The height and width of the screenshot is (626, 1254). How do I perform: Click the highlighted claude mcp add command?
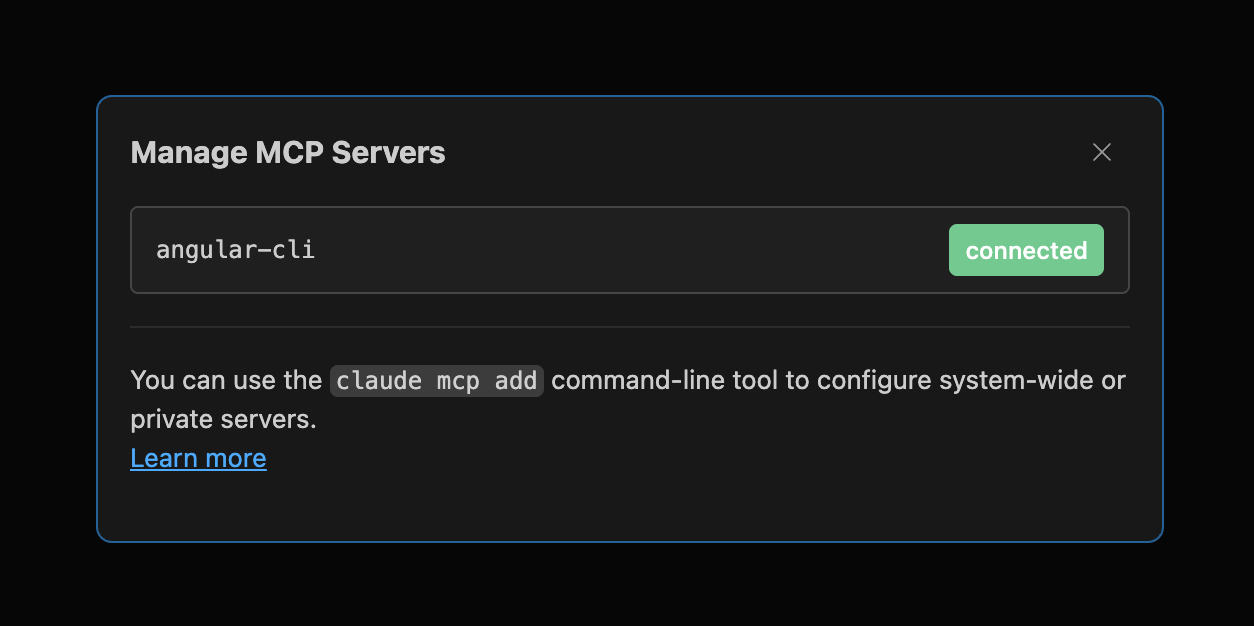click(x=436, y=380)
